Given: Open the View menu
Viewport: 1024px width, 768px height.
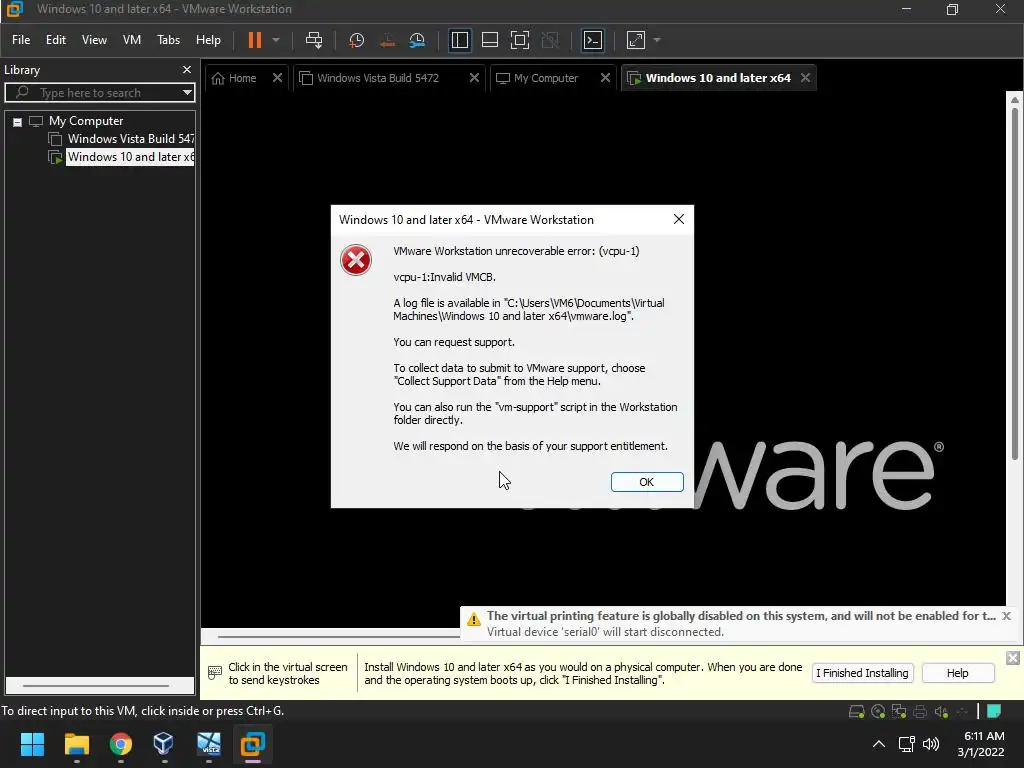Looking at the screenshot, I should tap(94, 40).
